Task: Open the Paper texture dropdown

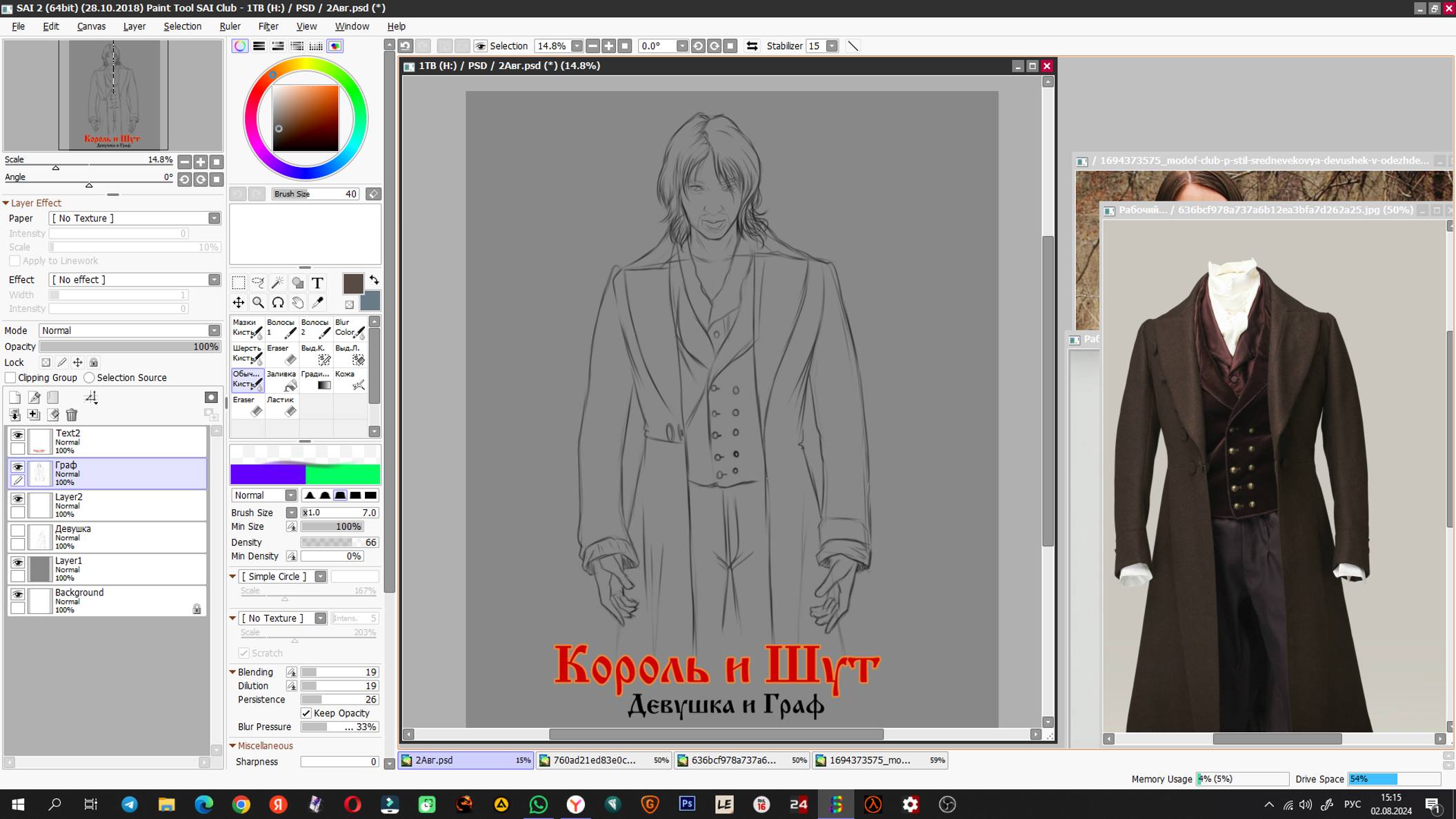Action: click(215, 218)
